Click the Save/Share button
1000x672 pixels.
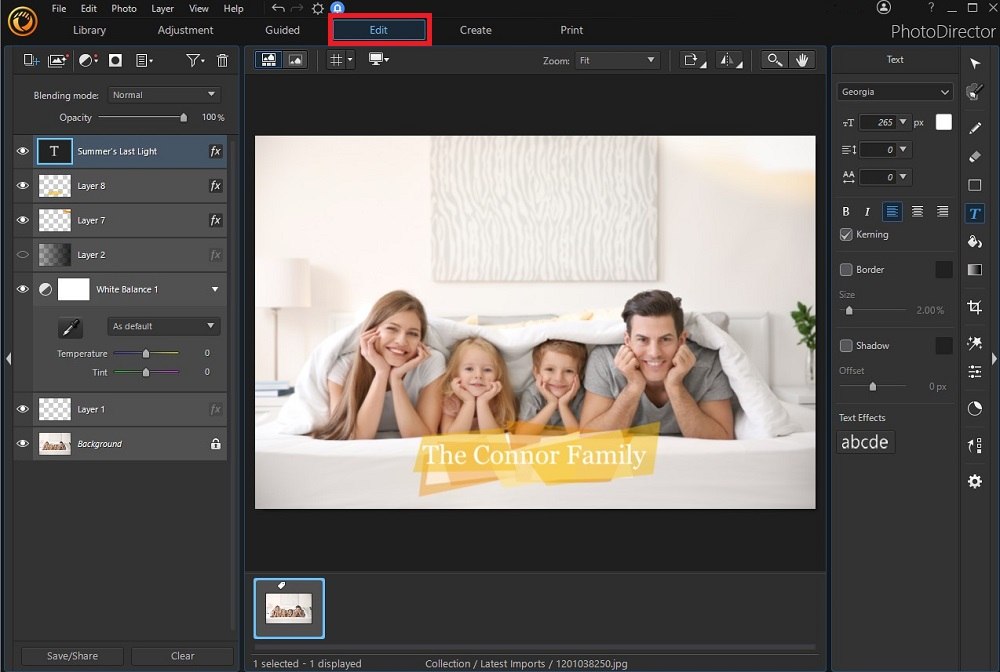[70, 655]
